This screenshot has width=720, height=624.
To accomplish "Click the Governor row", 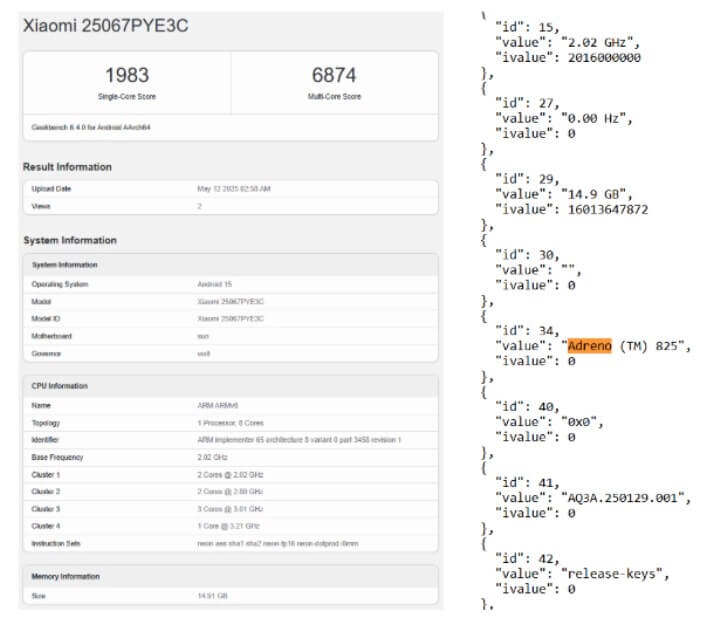I will (x=230, y=352).
